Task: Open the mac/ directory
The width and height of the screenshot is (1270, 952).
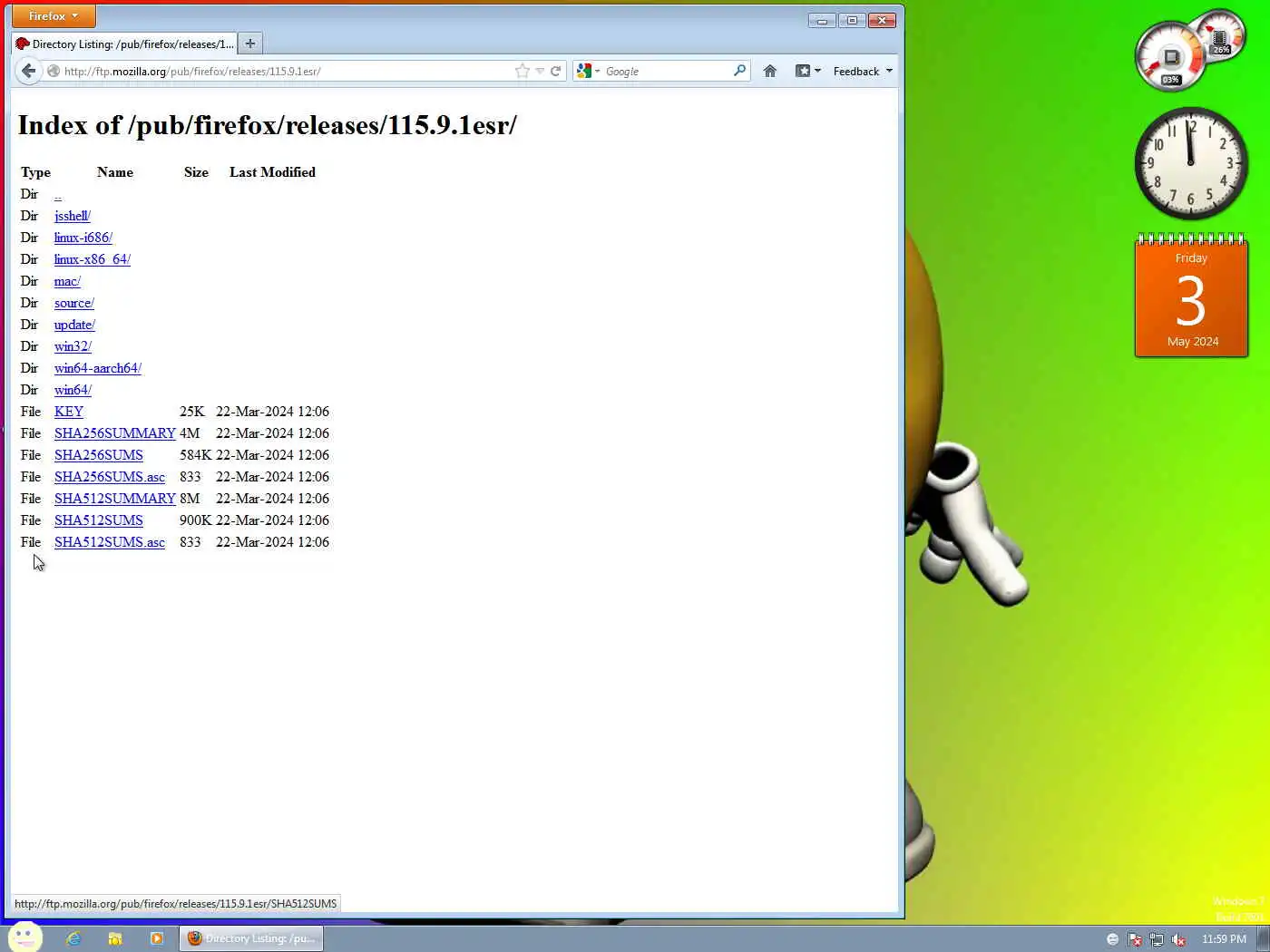Action: [67, 281]
